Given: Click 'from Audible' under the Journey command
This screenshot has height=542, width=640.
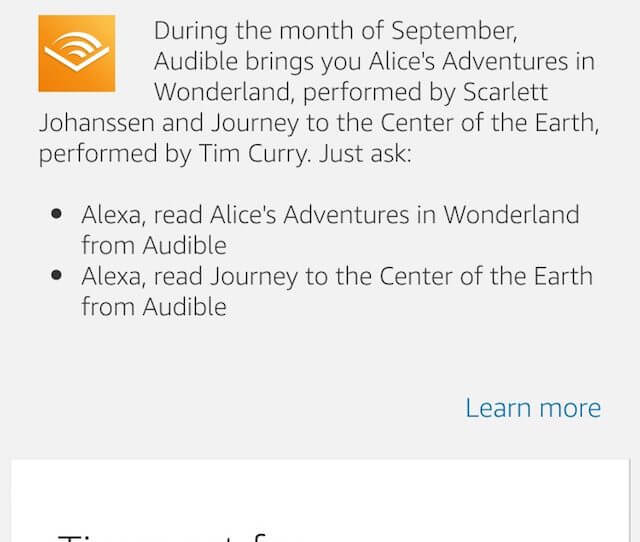Looking at the screenshot, I should click(154, 307).
